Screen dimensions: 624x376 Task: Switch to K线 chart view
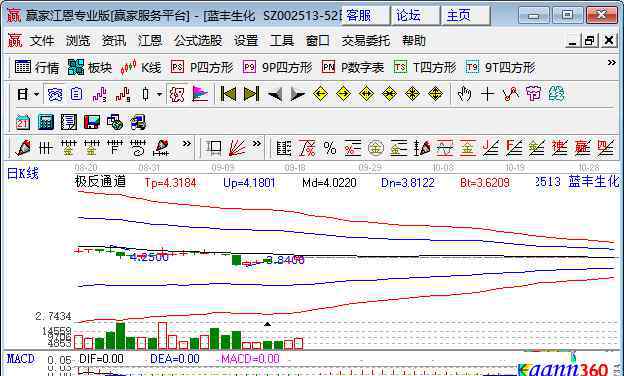tap(140, 67)
